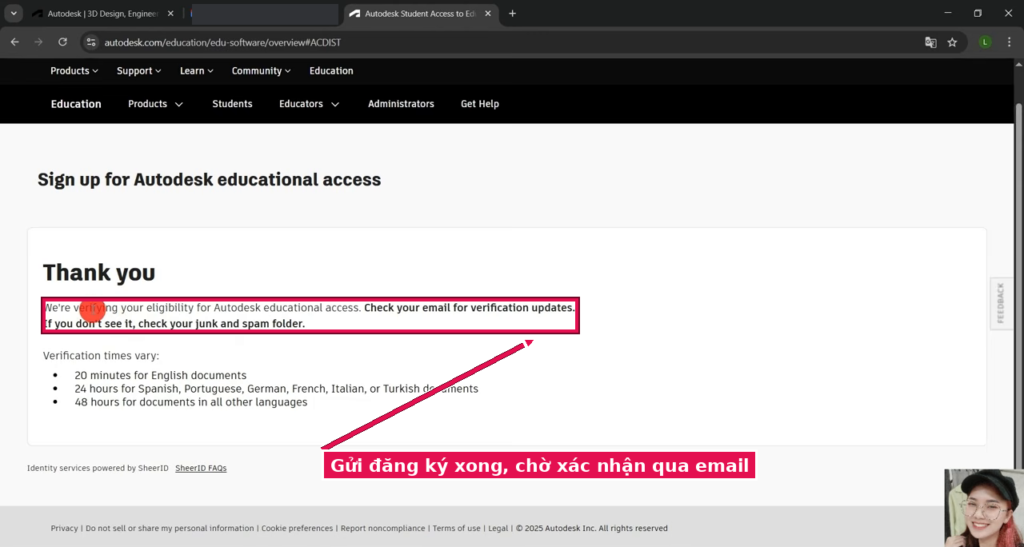Close the Autodesk Student Access tab
Screen dimensions: 1024x547
(x=488, y=14)
